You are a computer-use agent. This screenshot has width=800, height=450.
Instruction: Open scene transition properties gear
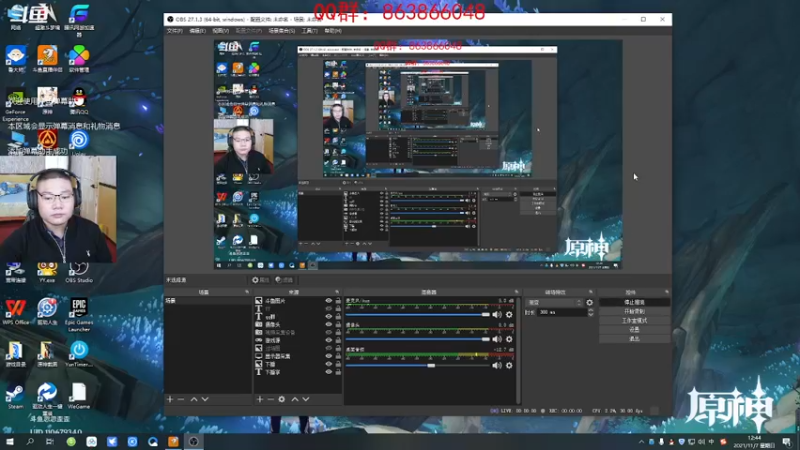pos(589,303)
